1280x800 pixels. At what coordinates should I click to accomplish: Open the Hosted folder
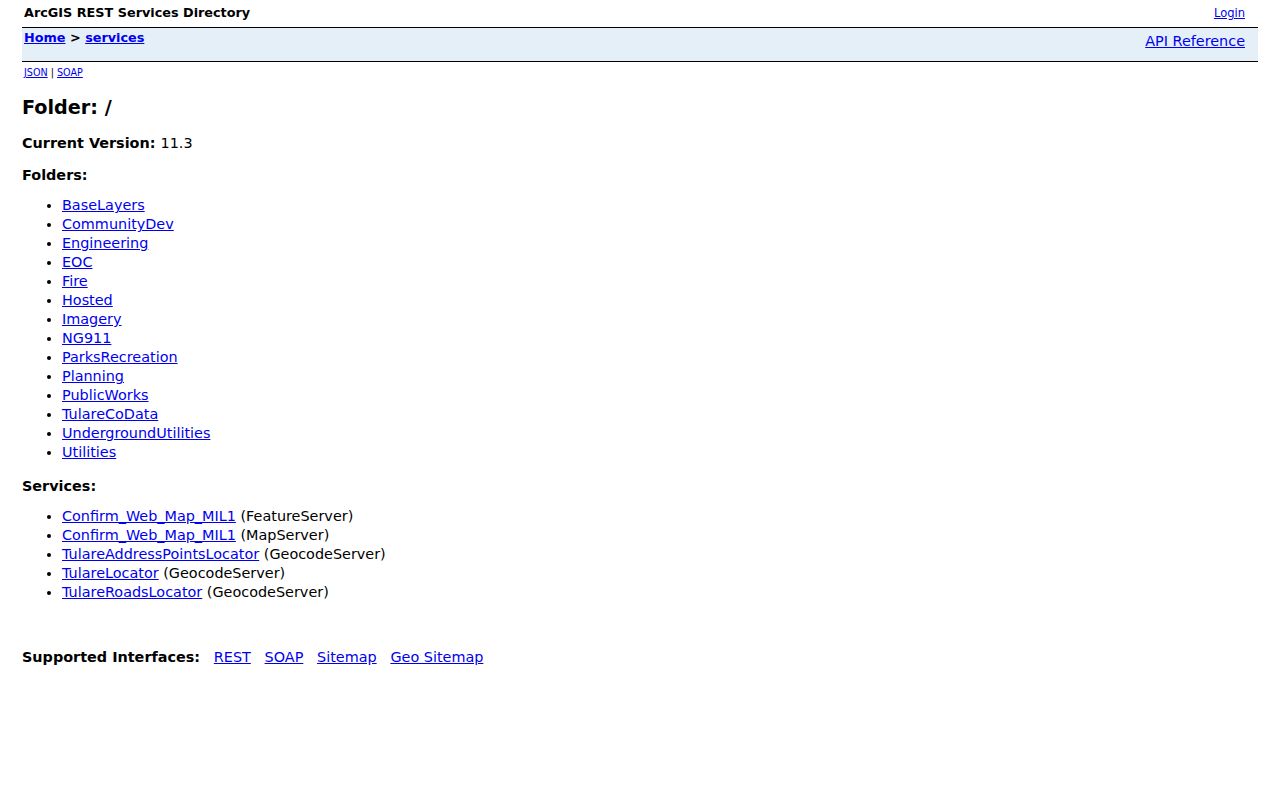point(87,300)
